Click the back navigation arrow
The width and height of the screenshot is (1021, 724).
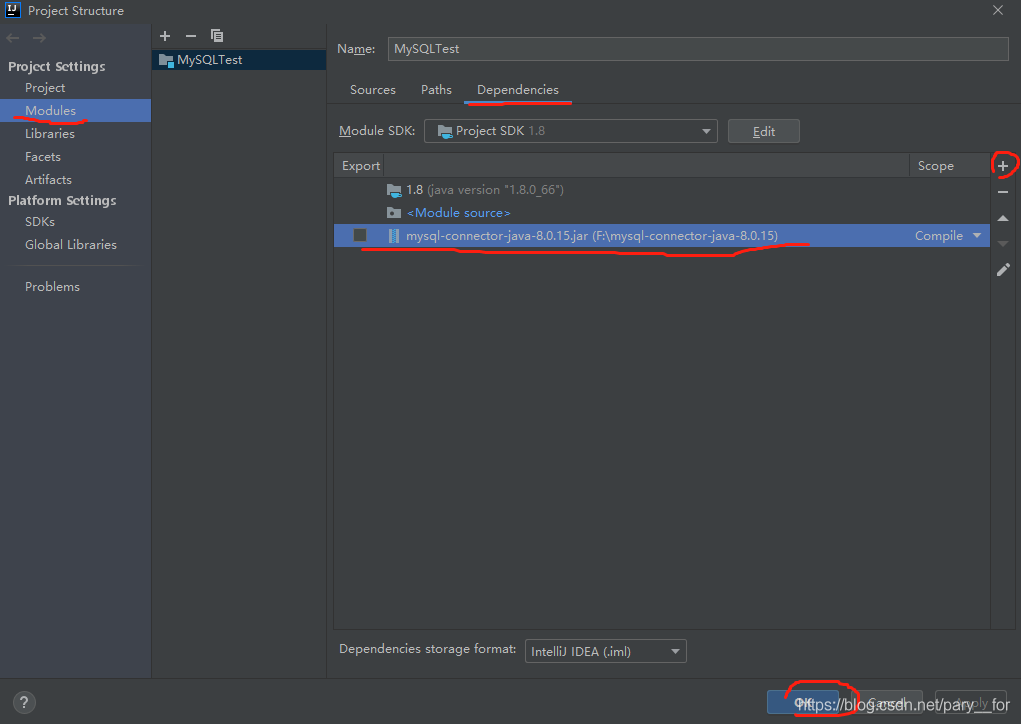click(12, 38)
